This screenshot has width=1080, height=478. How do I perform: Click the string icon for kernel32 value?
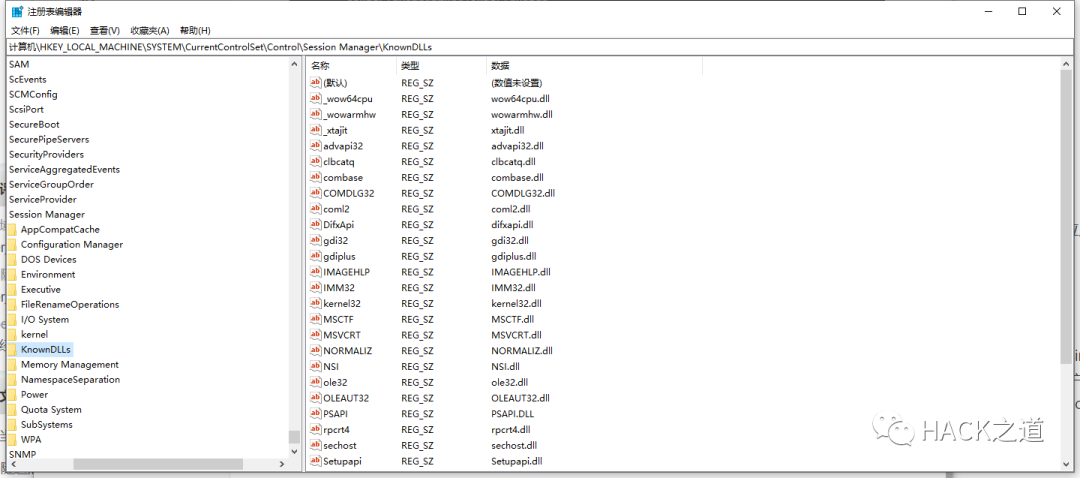click(x=316, y=303)
